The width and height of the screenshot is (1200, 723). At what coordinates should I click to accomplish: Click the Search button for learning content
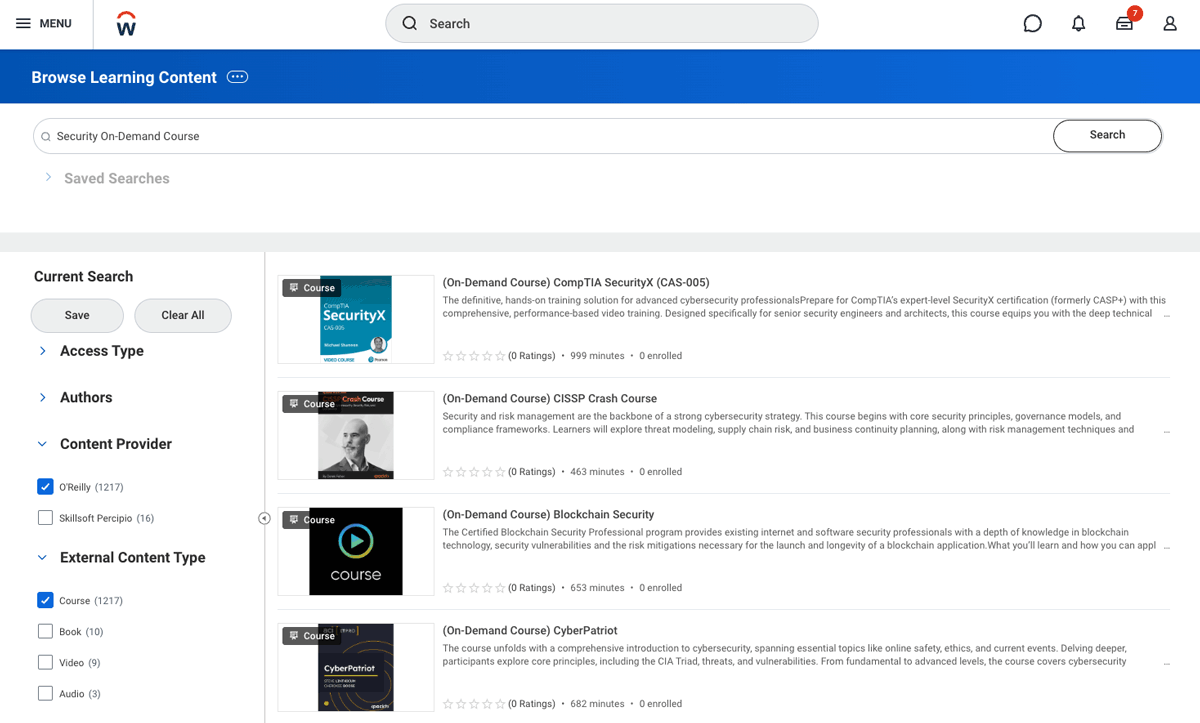coord(1107,135)
